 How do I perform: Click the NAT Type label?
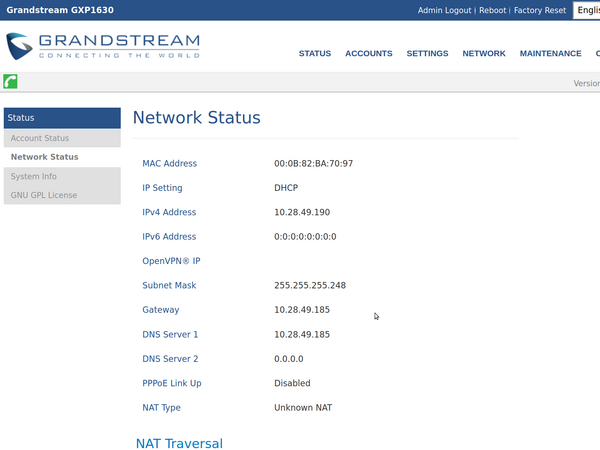(x=161, y=408)
